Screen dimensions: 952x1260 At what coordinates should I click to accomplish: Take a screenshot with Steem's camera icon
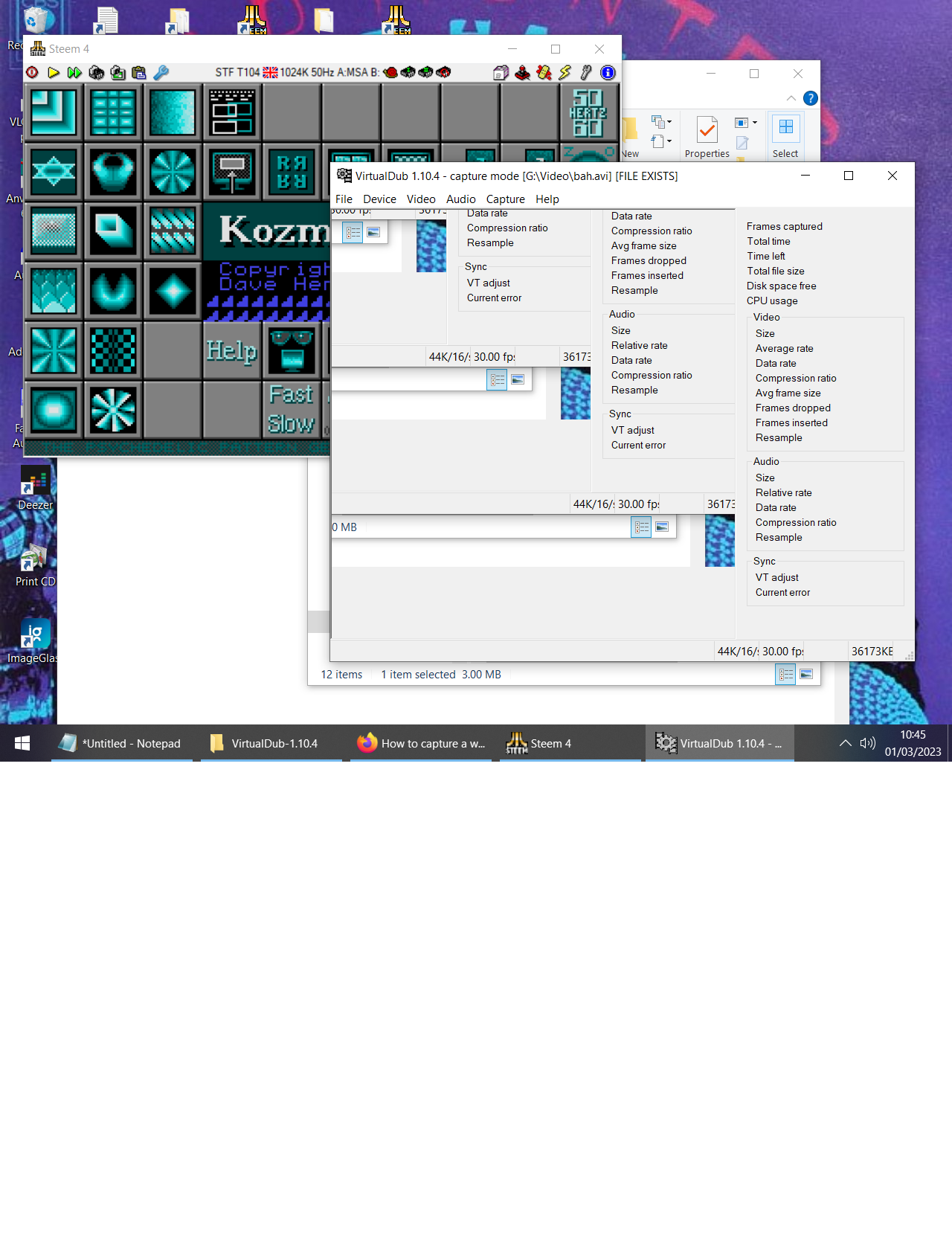118,72
